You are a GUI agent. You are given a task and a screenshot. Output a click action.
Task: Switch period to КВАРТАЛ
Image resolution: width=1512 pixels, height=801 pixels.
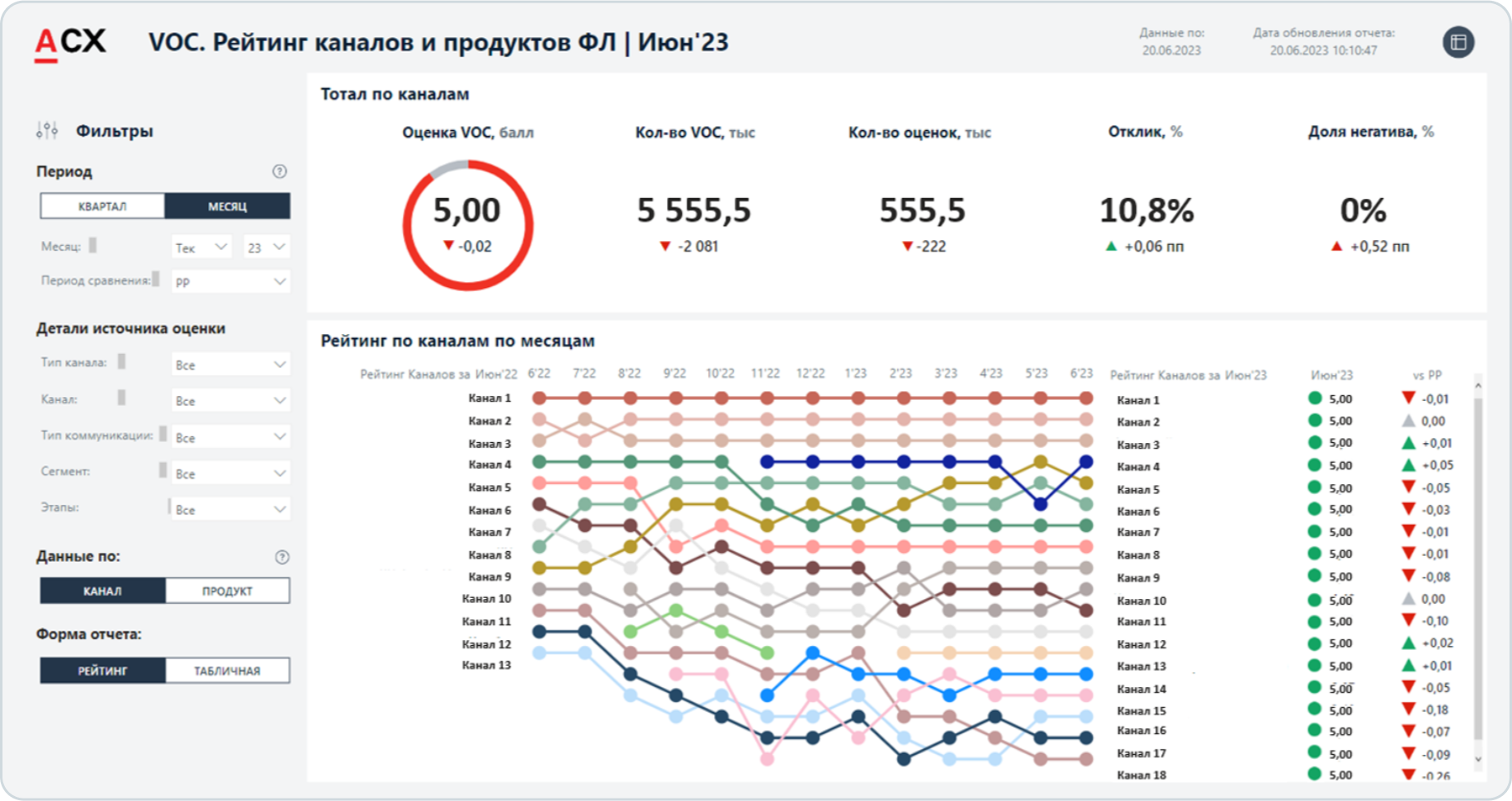tap(102, 206)
